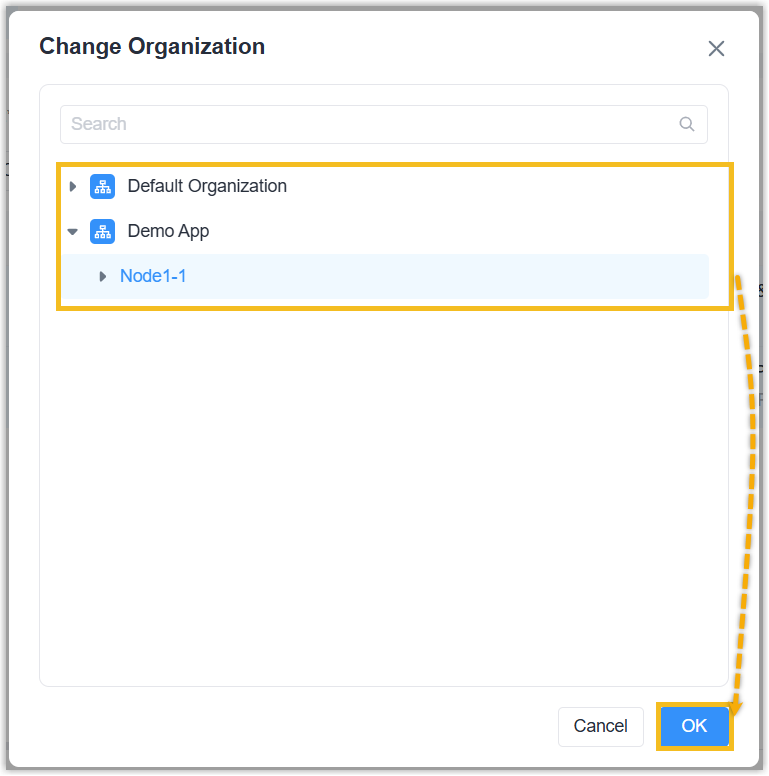Click blank space right of Demo App label
769x776 pixels.
tap(450, 231)
